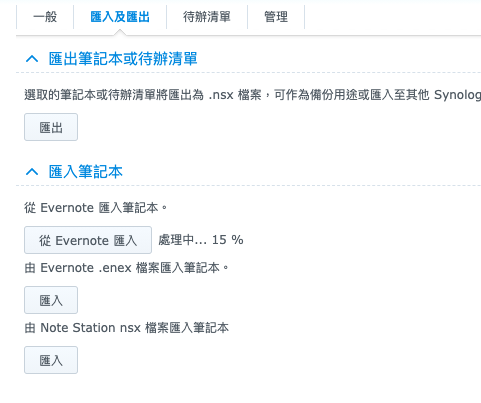Go to the 管理 tab
Screen dimensions: 481x403
pyautogui.click(x=276, y=17)
